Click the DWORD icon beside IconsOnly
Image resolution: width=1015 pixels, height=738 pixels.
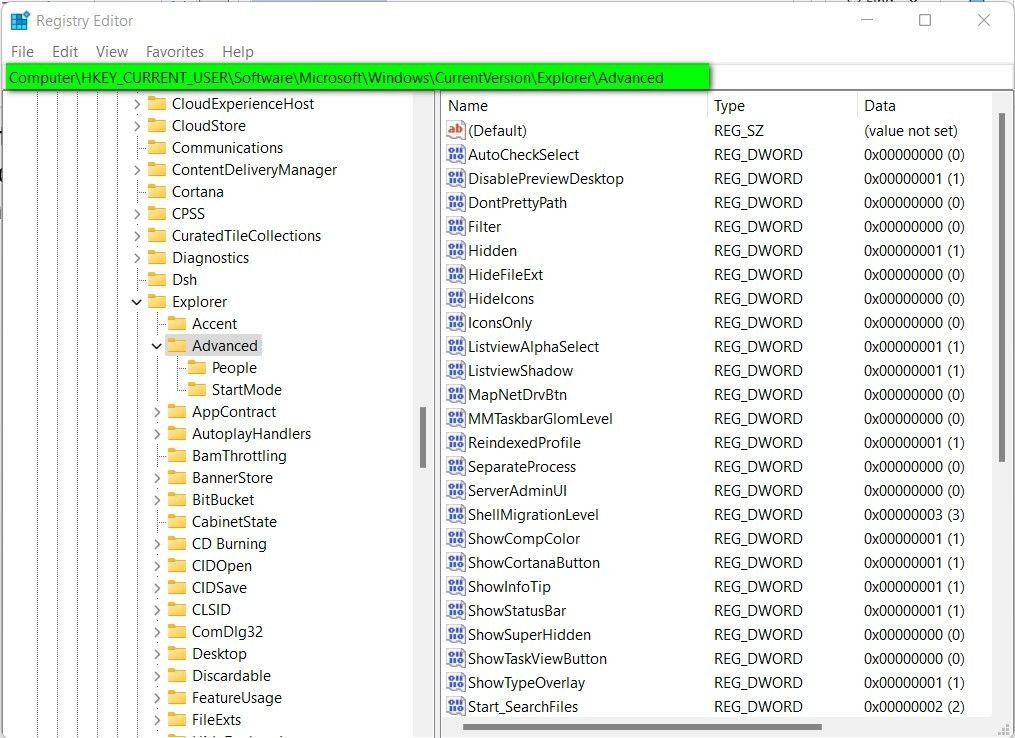[x=456, y=322]
